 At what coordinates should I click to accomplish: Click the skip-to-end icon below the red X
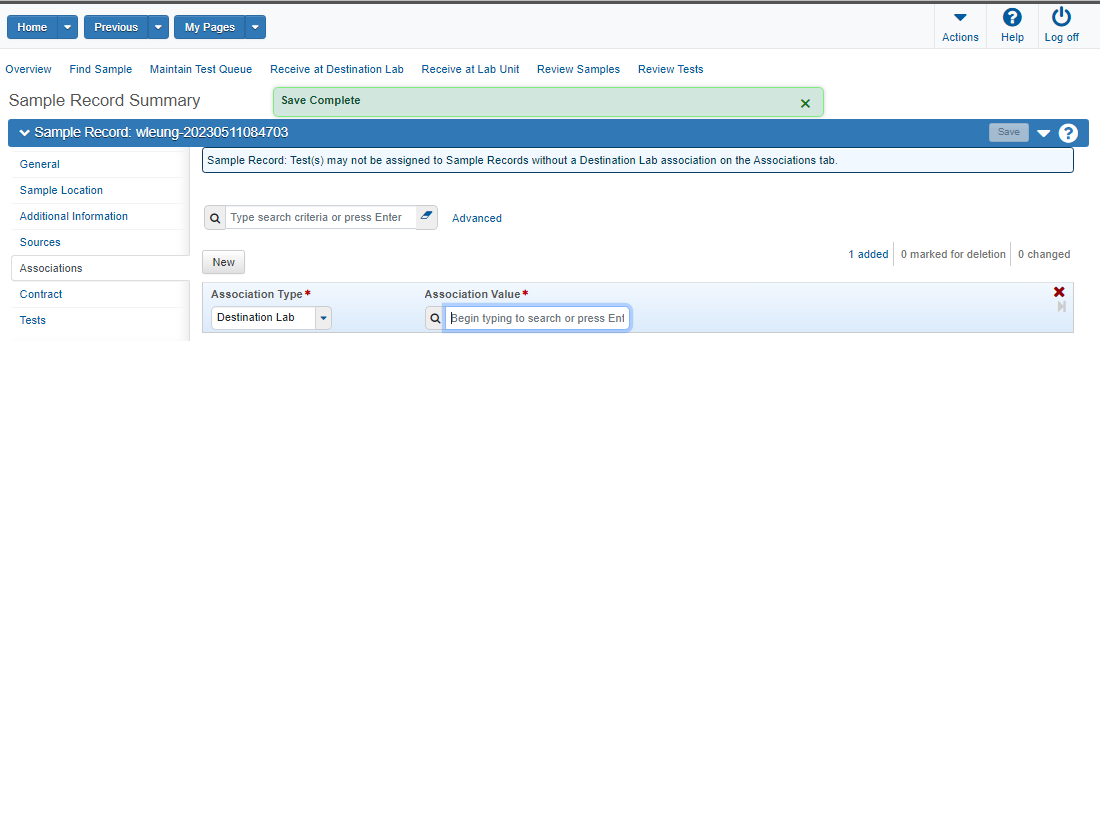(1061, 307)
